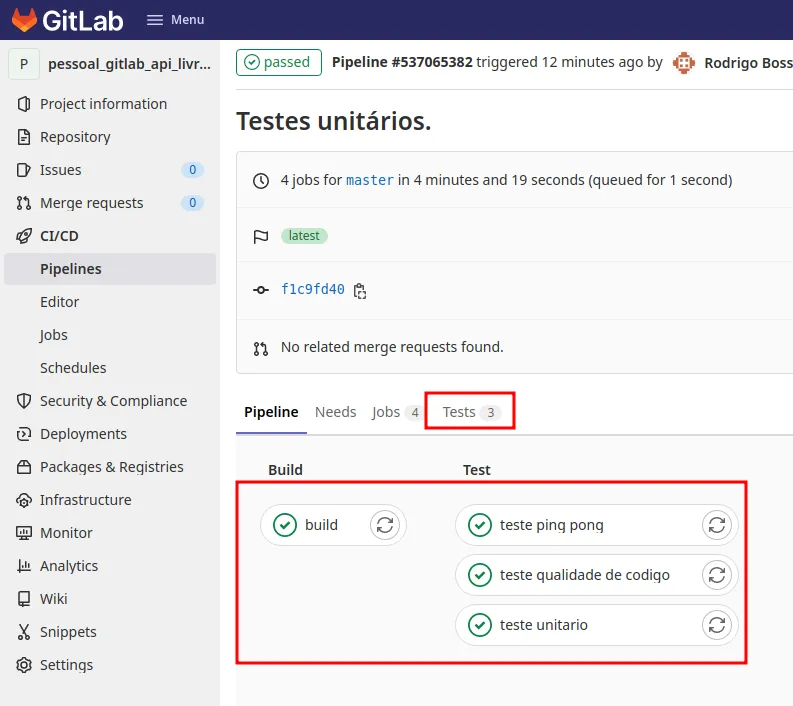The height and width of the screenshot is (706, 793).
Task: Click the Deployments icon
Action: click(x=24, y=434)
